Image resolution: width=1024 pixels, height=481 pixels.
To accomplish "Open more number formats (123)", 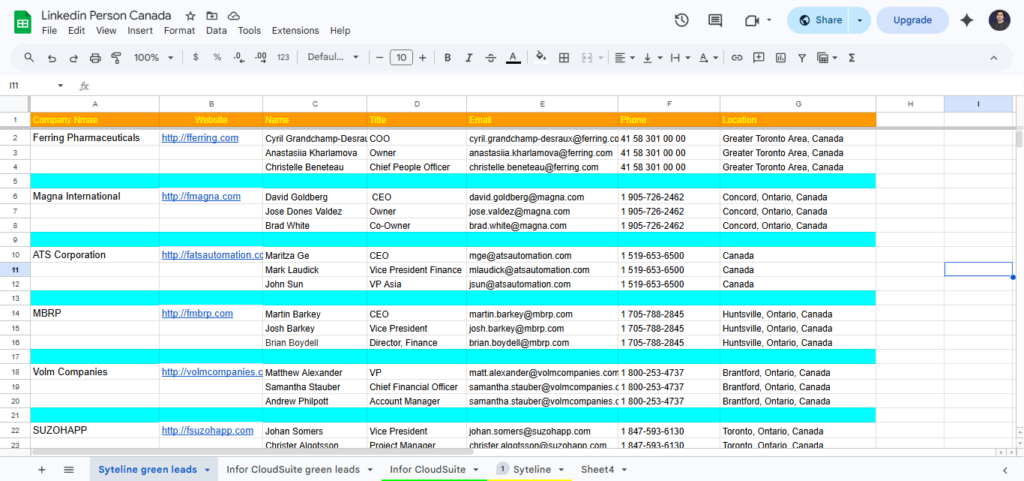I will coord(283,57).
